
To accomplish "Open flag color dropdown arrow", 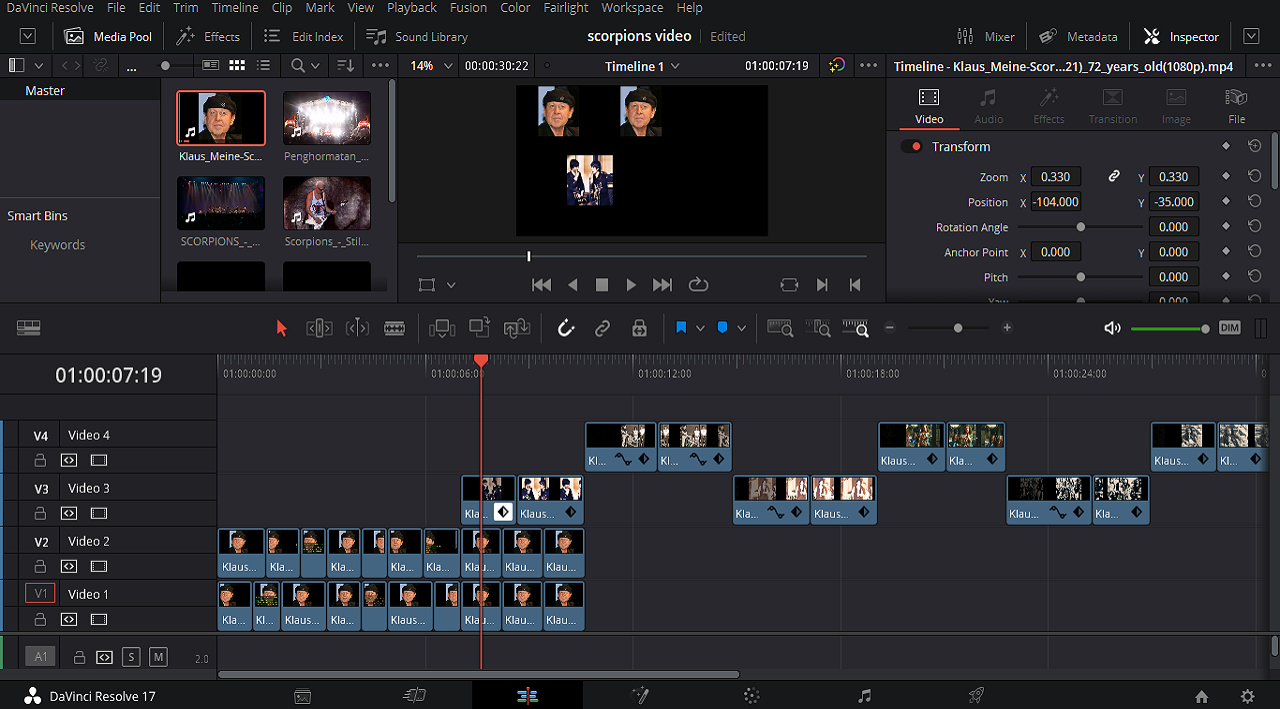I will [x=700, y=328].
